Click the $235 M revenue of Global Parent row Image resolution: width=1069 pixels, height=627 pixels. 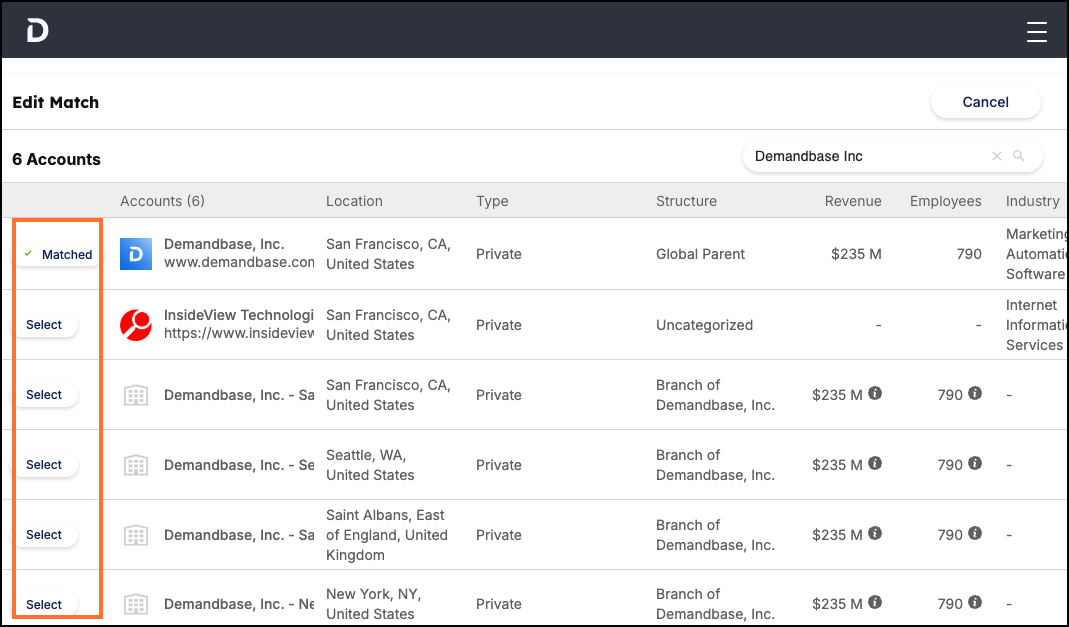856,254
